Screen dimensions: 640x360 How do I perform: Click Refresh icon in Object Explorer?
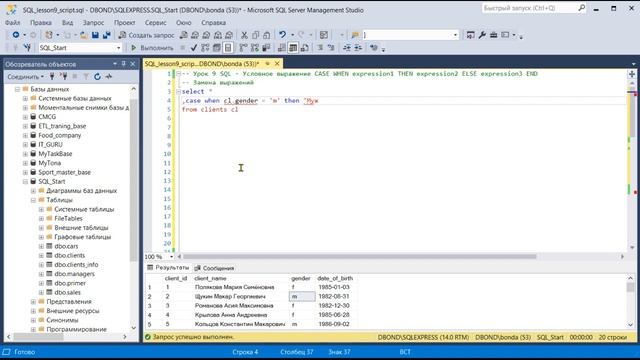coord(97,76)
